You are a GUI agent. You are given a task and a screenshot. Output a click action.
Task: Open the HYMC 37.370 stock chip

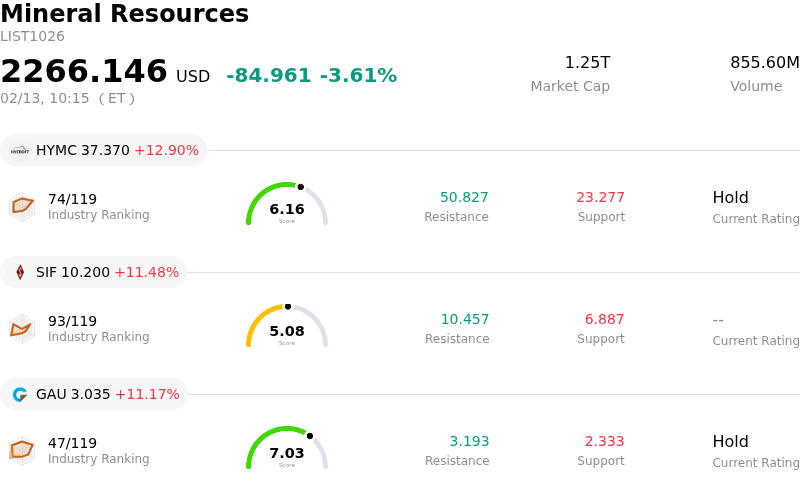pyautogui.click(x=104, y=150)
